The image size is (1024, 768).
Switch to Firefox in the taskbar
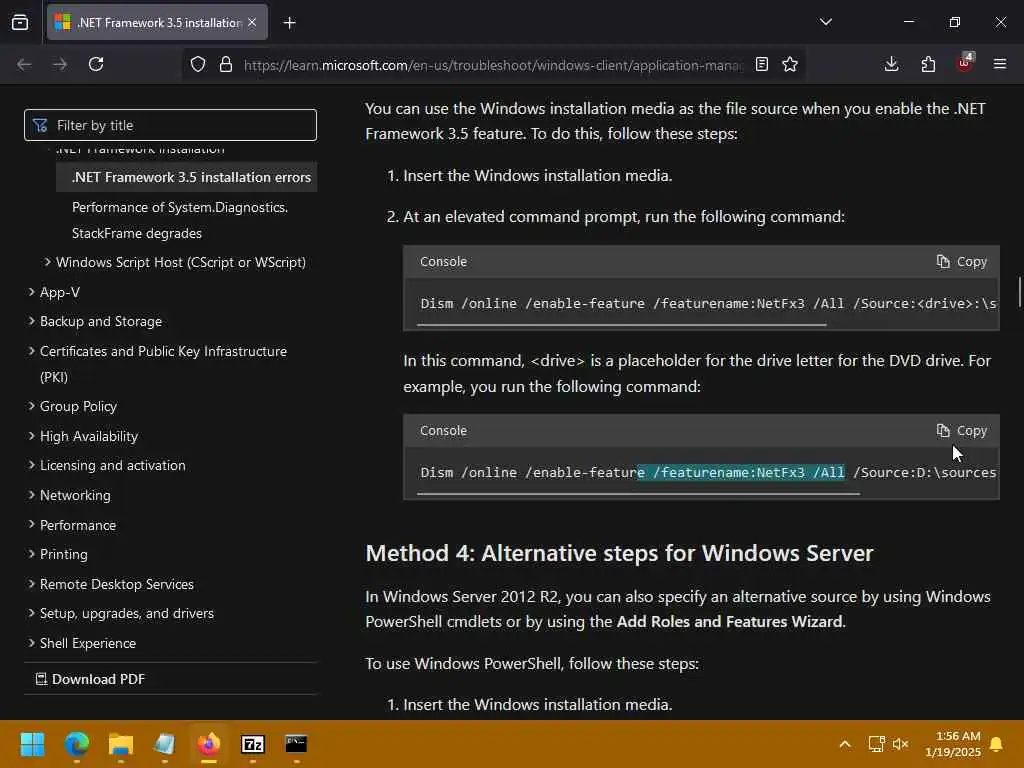coord(209,744)
